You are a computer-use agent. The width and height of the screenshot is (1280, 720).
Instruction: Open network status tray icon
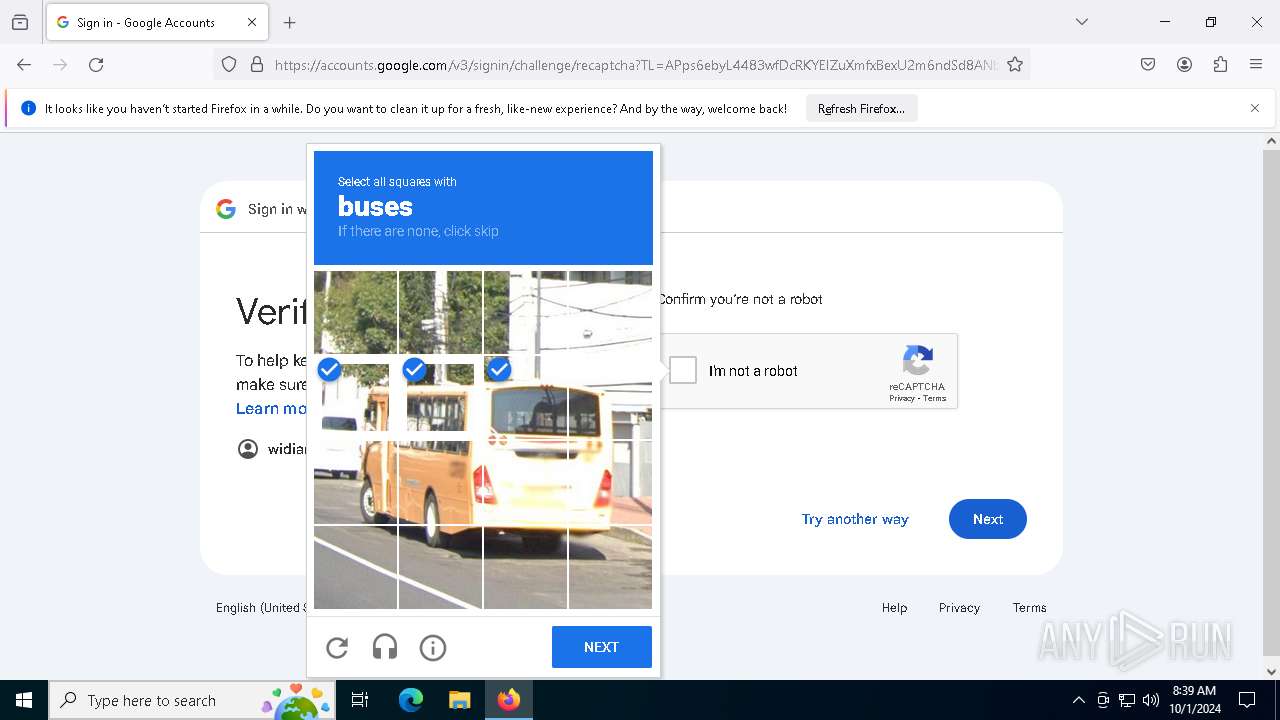click(x=1127, y=700)
